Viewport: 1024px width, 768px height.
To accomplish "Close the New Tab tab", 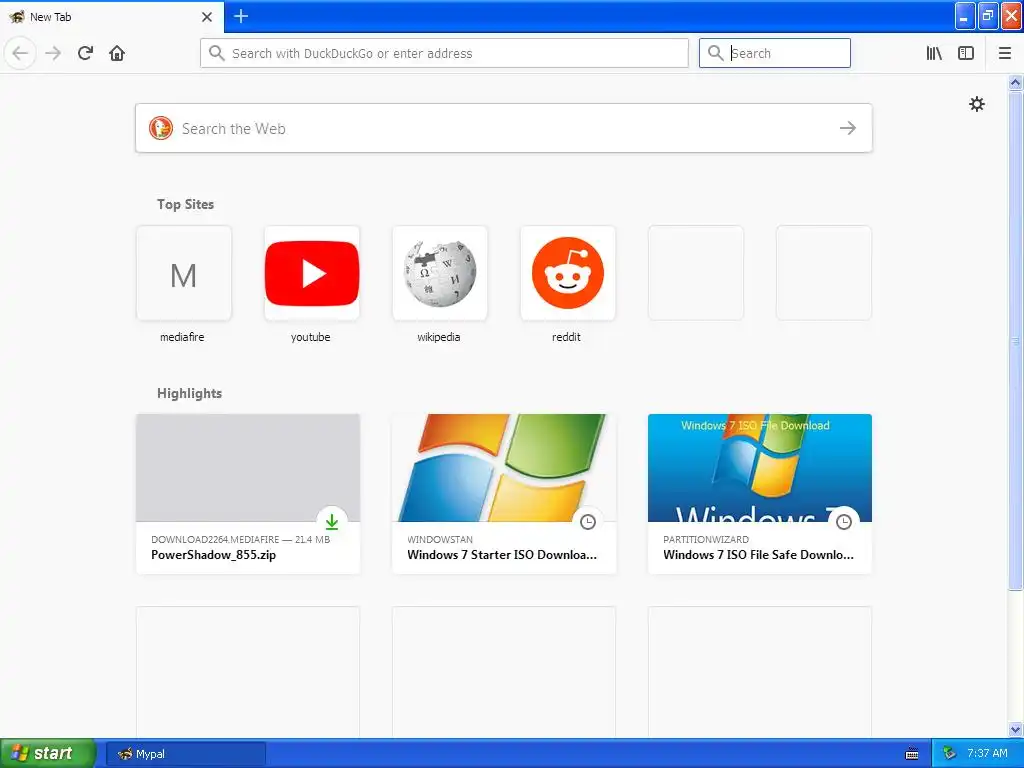I will point(207,17).
